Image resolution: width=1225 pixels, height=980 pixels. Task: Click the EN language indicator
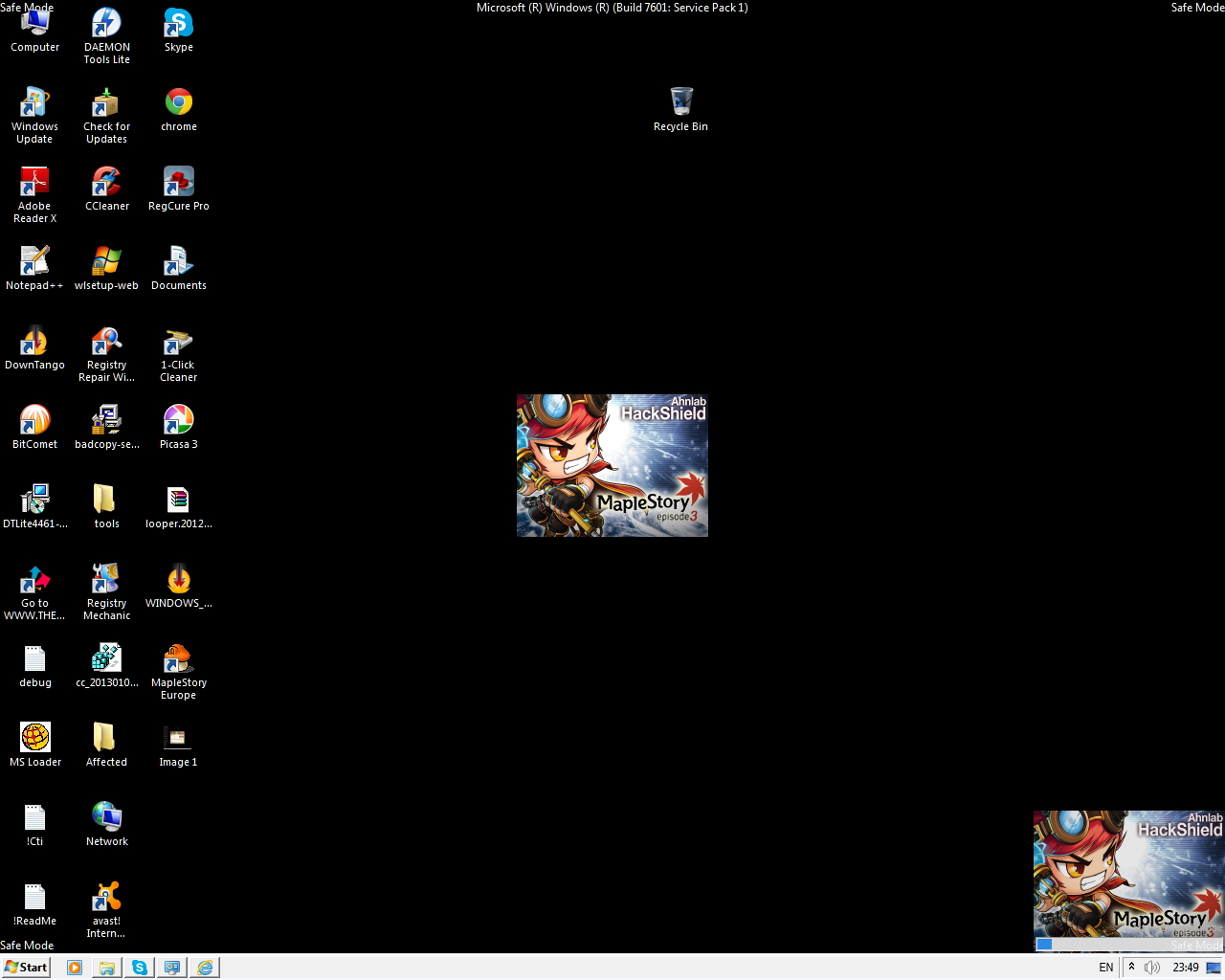click(1106, 968)
